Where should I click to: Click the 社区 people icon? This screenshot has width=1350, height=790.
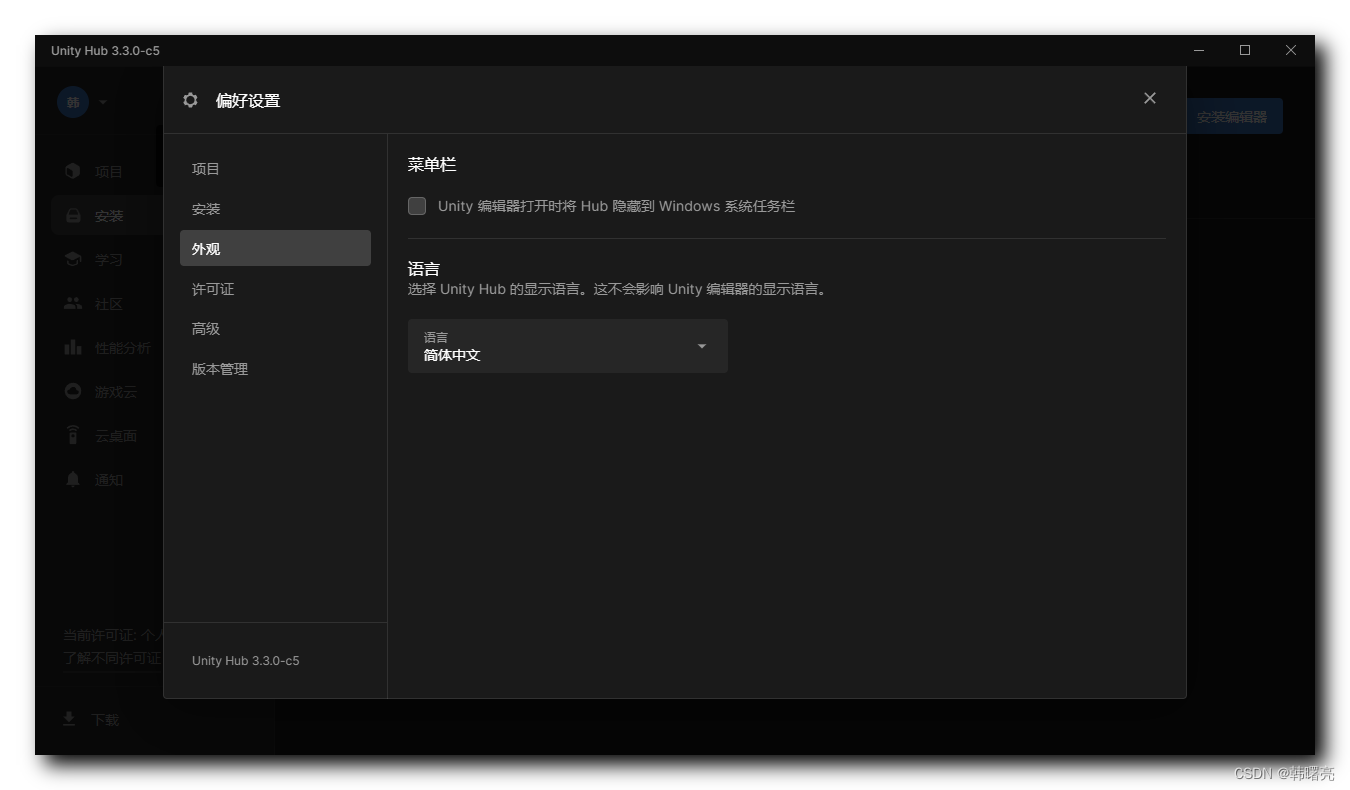[73, 303]
